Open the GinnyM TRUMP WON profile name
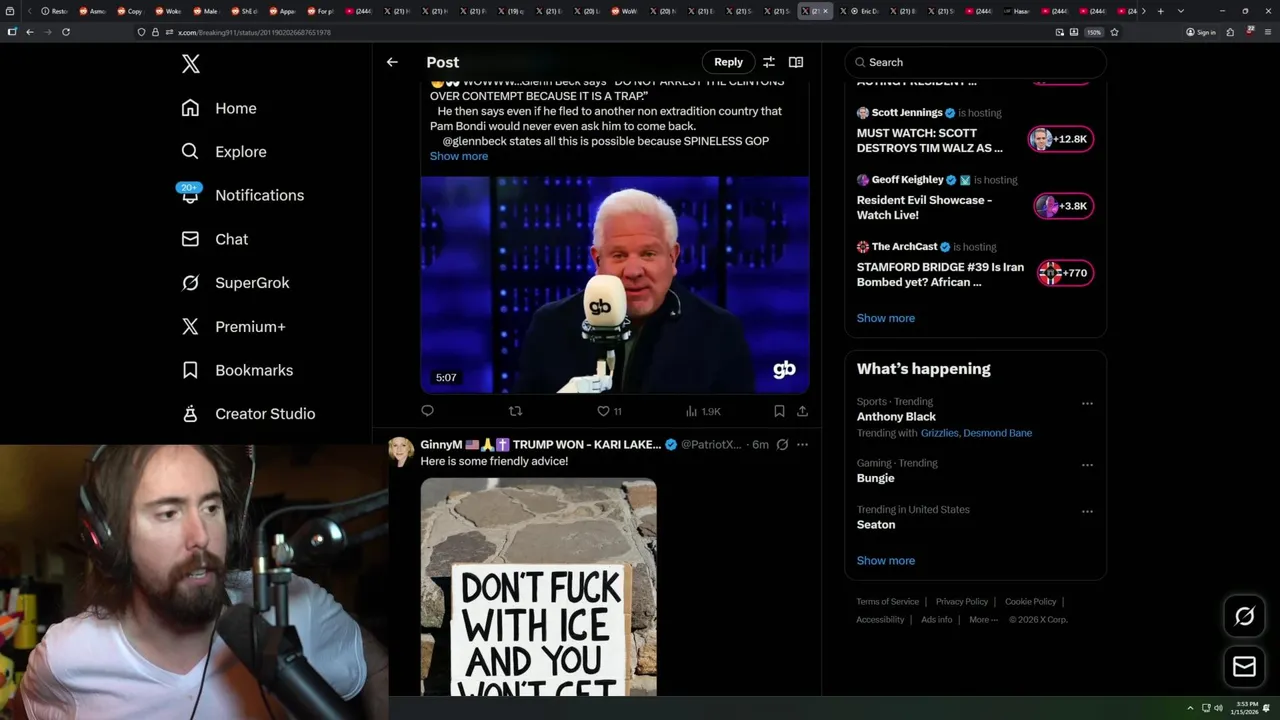Viewport: 1280px width, 720px height. pos(541,445)
